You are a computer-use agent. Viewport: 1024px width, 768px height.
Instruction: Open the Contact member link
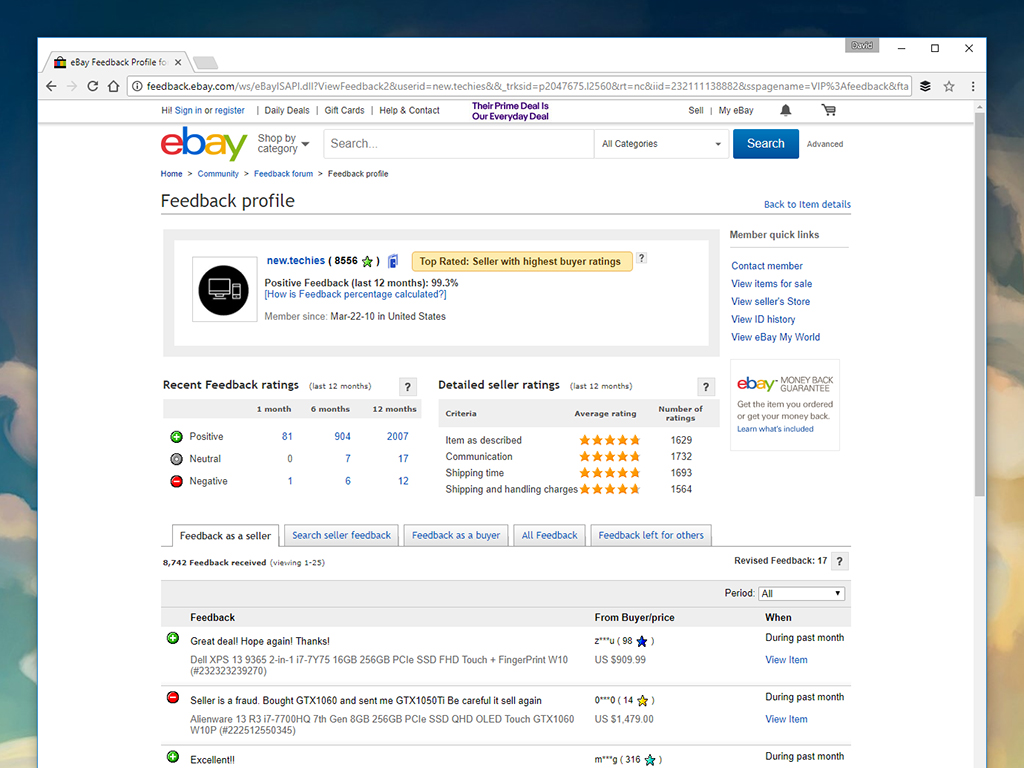tap(767, 266)
